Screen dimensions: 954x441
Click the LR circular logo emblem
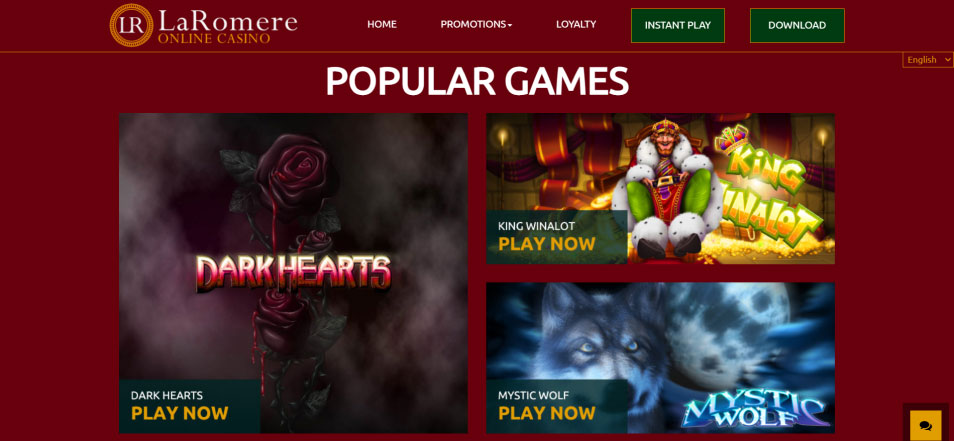click(x=131, y=25)
